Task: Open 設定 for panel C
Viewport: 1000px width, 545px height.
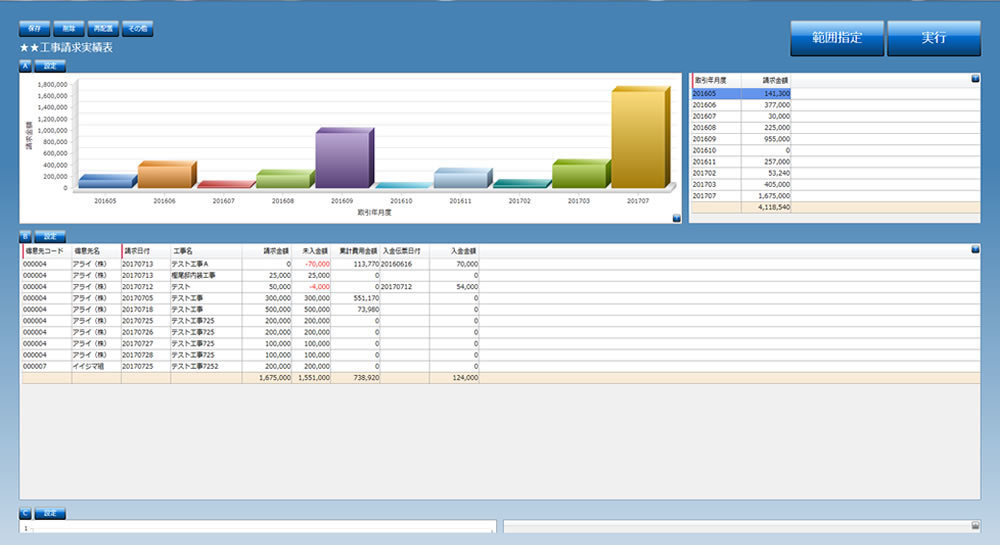Action: (x=50, y=513)
